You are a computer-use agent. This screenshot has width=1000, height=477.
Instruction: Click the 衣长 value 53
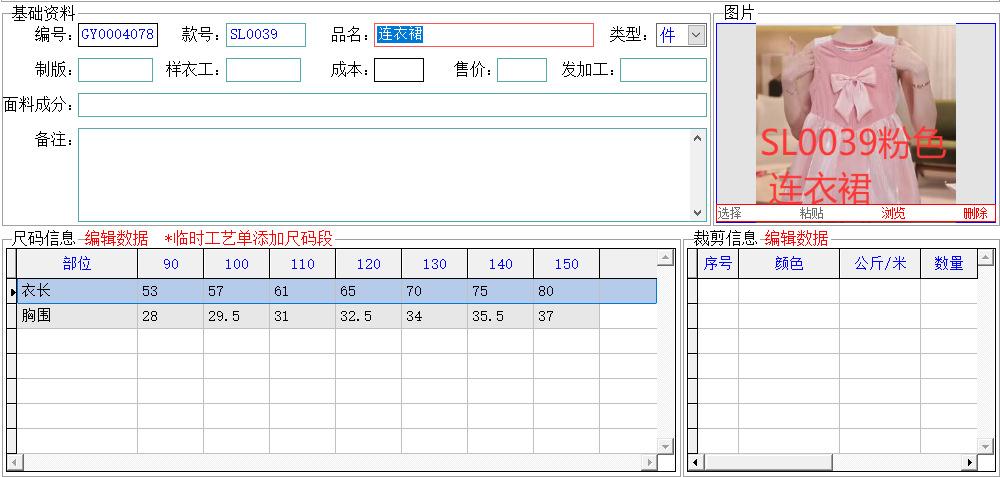(x=170, y=291)
